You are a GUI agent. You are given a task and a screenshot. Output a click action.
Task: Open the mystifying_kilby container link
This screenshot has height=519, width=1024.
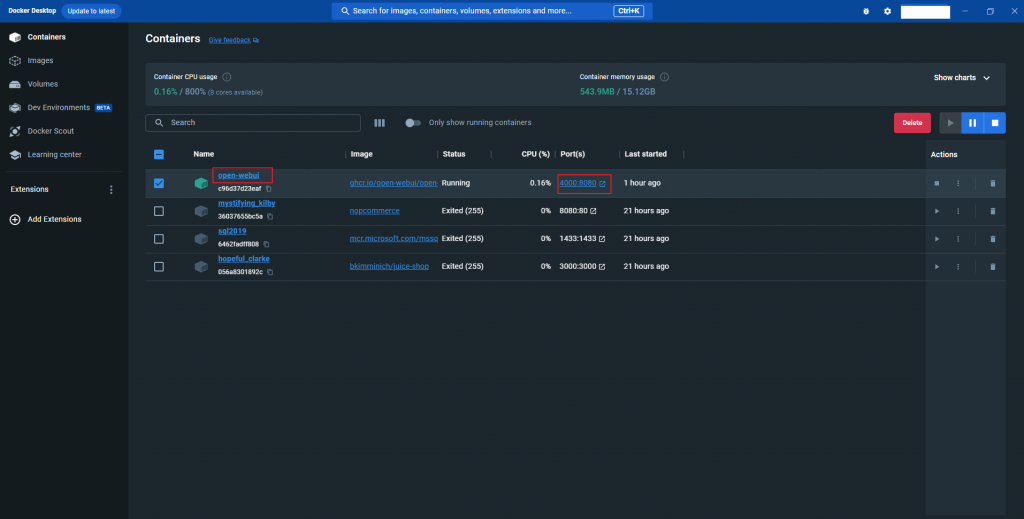point(247,204)
